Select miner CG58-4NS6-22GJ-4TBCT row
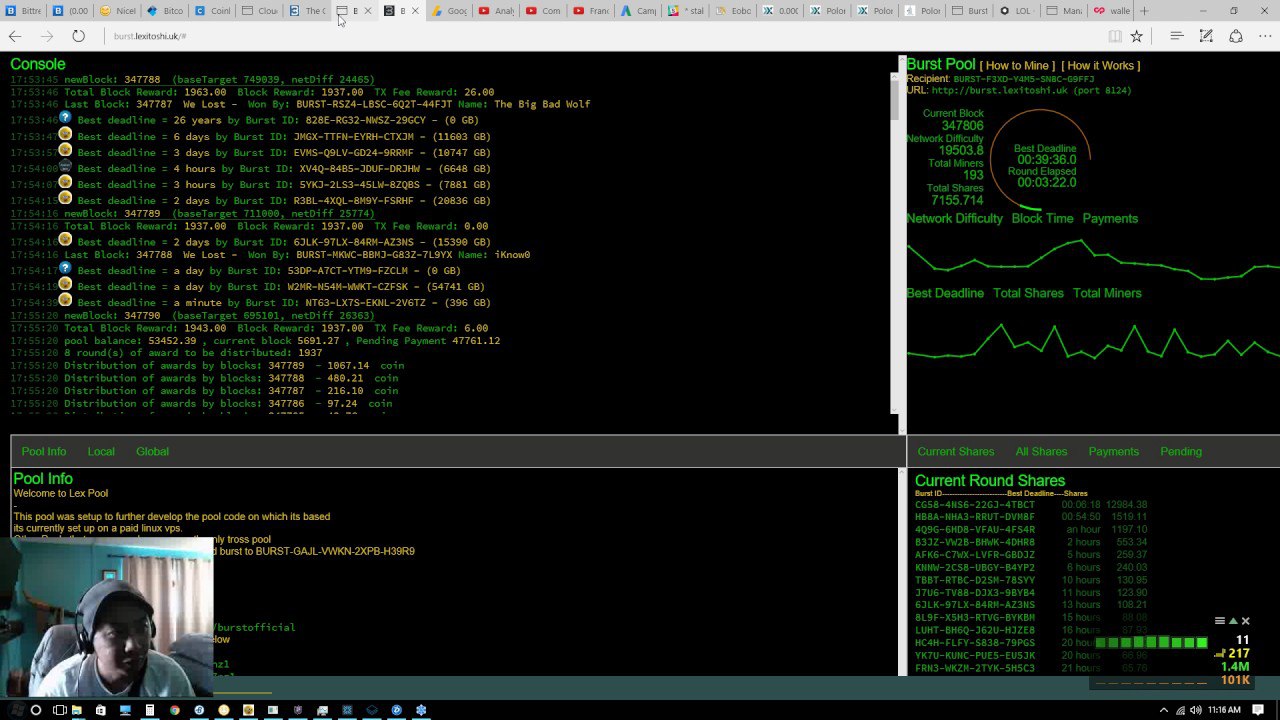The width and height of the screenshot is (1280, 720). point(1031,505)
